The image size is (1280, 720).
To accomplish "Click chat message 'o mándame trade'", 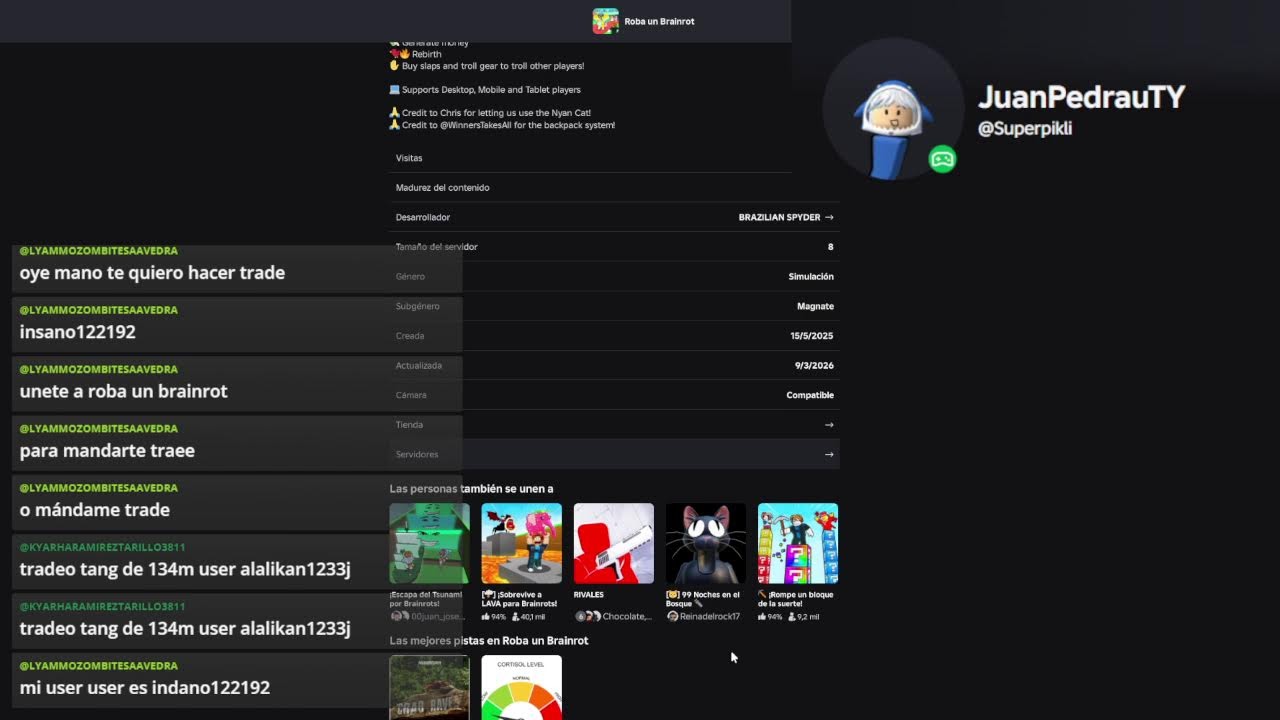I will [94, 510].
